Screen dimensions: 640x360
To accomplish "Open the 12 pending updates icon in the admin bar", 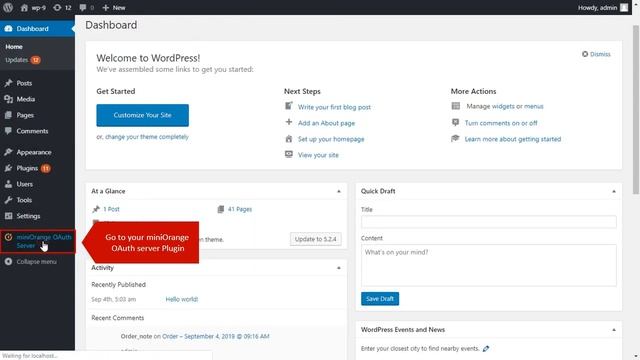I will (x=62, y=7).
